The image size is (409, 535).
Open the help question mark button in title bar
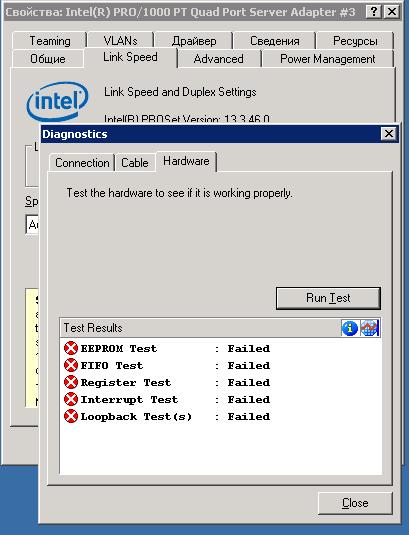374,12
